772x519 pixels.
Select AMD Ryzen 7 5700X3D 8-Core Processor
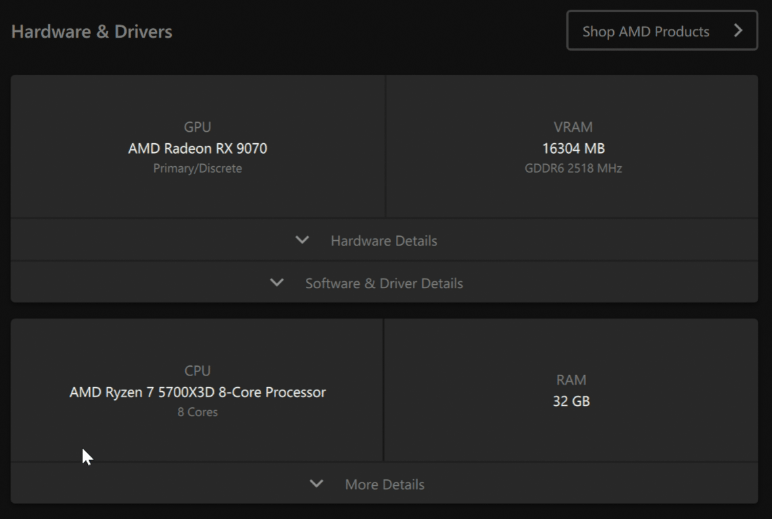tap(197, 392)
